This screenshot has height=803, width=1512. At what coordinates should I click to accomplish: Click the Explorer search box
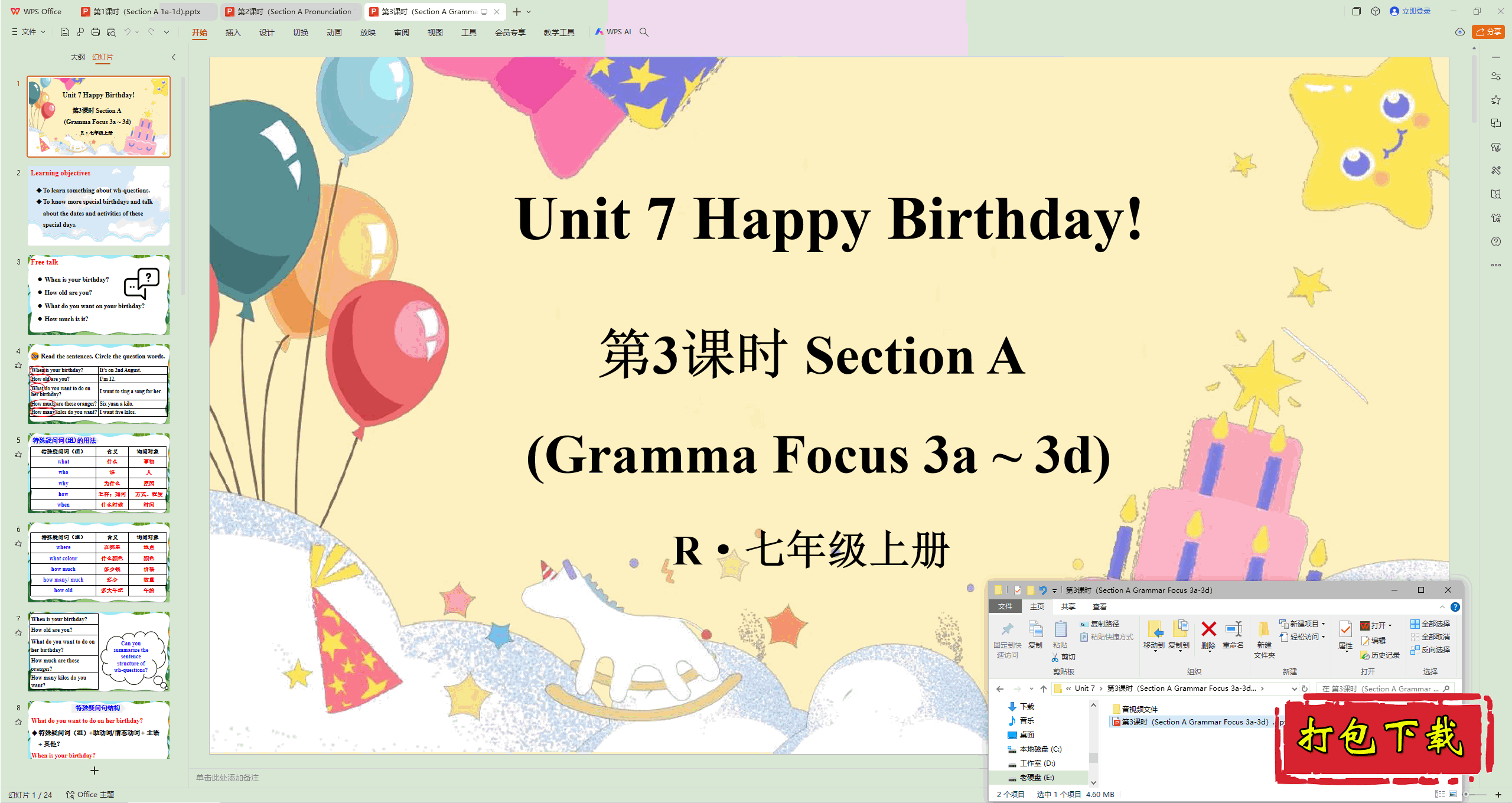(1384, 688)
